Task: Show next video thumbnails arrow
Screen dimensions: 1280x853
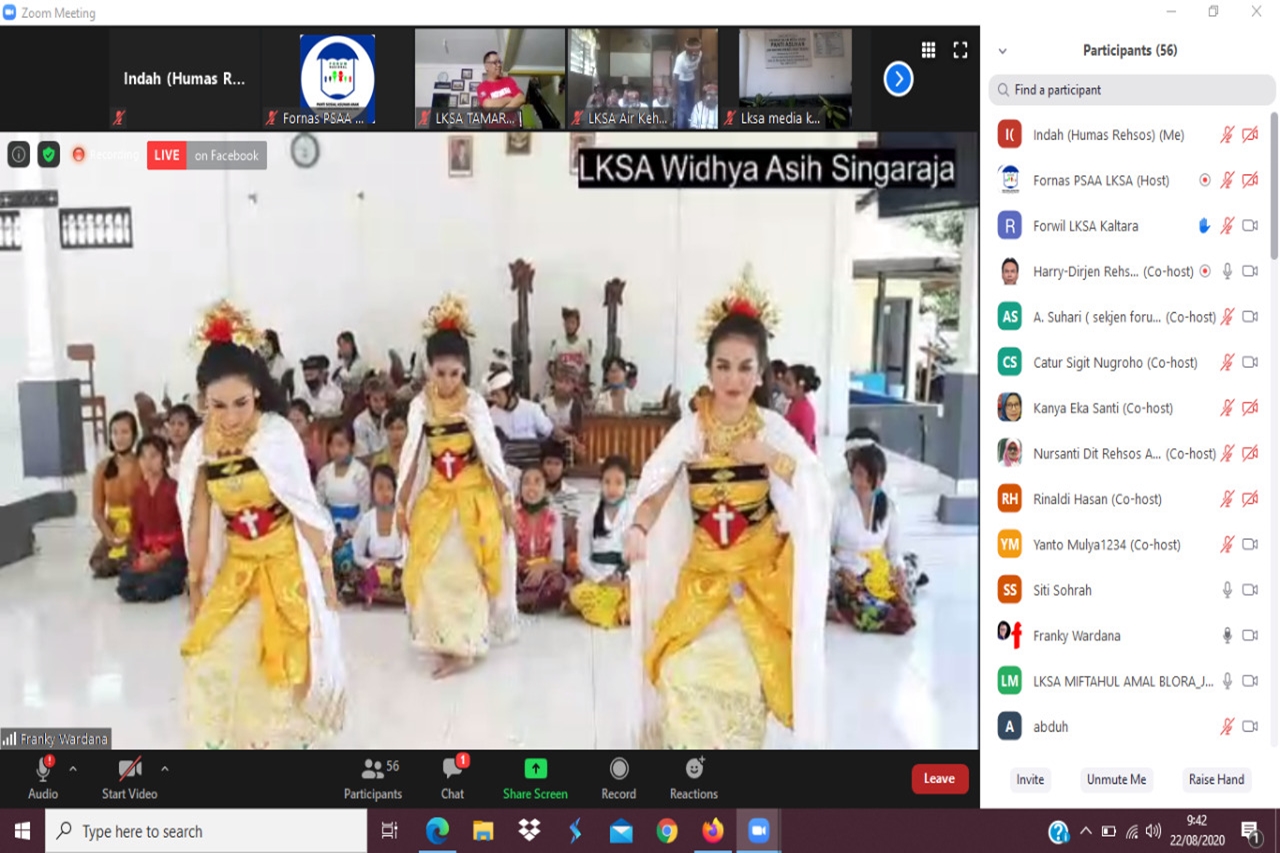Action: click(898, 78)
